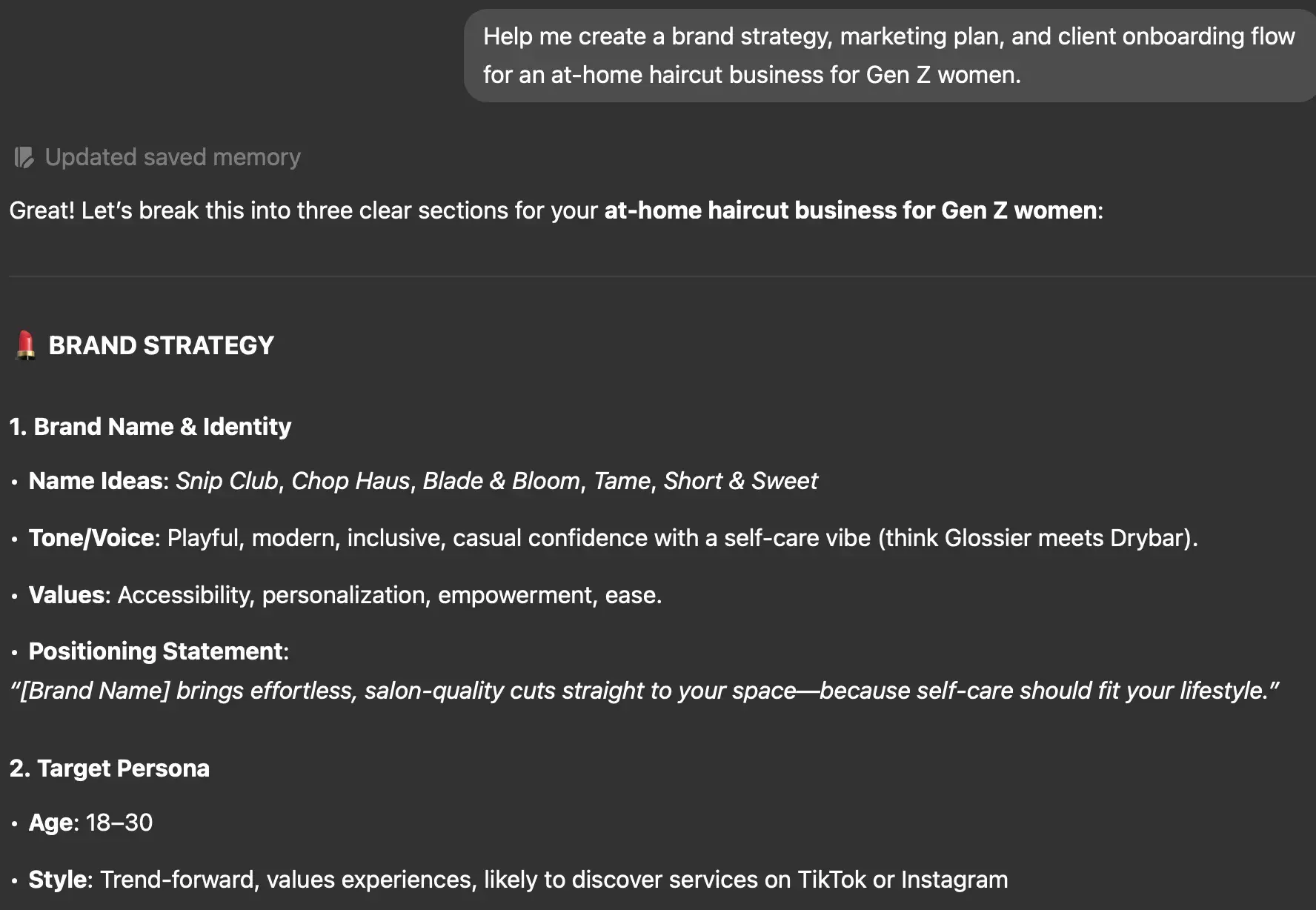This screenshot has width=1316, height=910.
Task: Click the BRAND STRATEGY heading
Action: pyautogui.click(x=161, y=345)
